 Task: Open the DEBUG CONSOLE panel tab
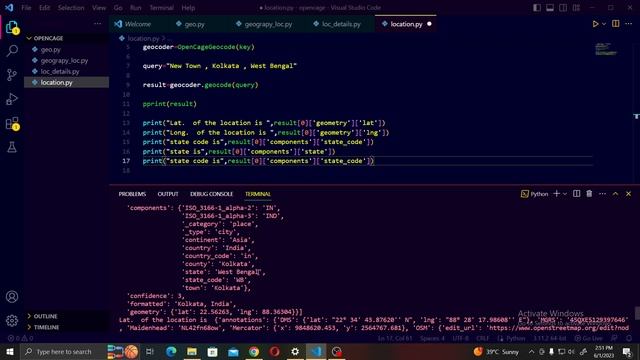point(211,194)
